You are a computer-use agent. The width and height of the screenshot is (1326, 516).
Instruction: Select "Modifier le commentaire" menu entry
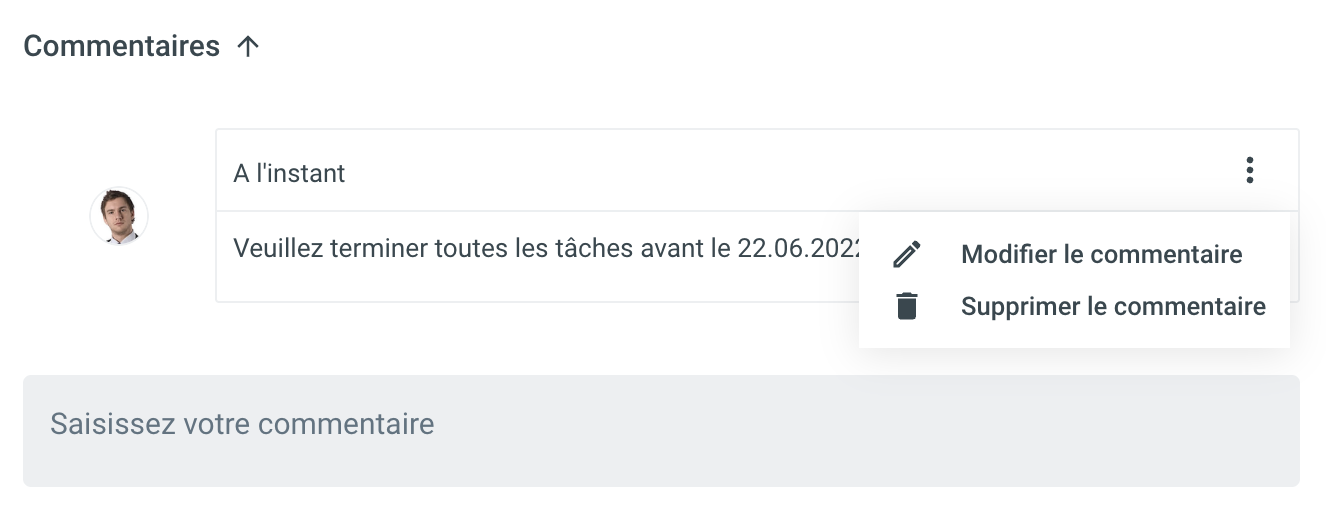pyautogui.click(x=1101, y=254)
